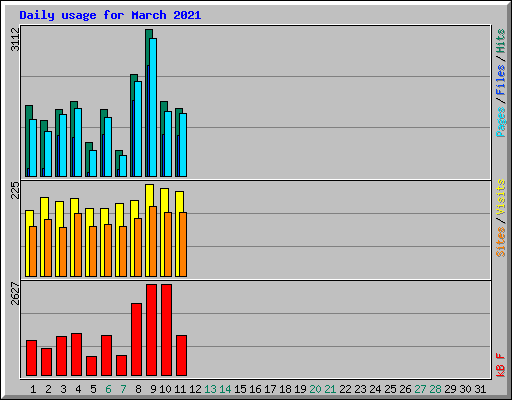Click the red KB bar for day 9
The height and width of the screenshot is (400, 512).
click(151, 330)
